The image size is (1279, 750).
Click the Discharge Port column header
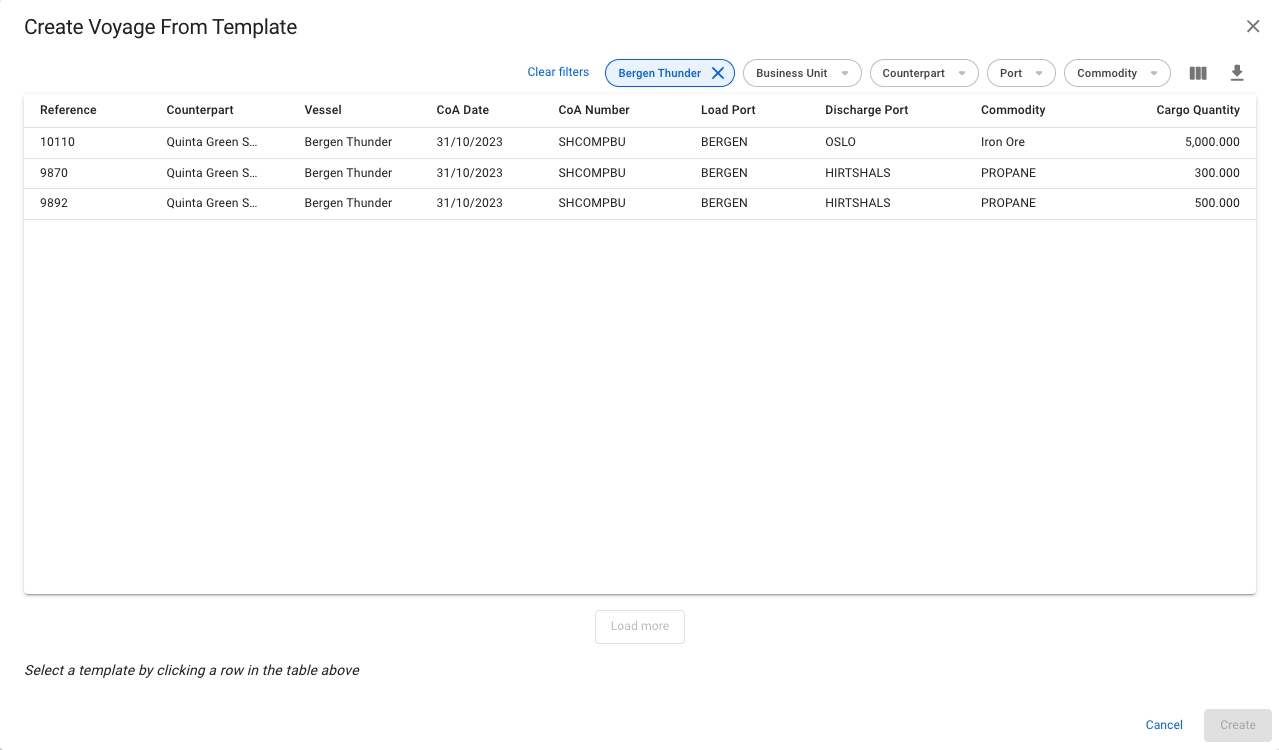(x=866, y=110)
